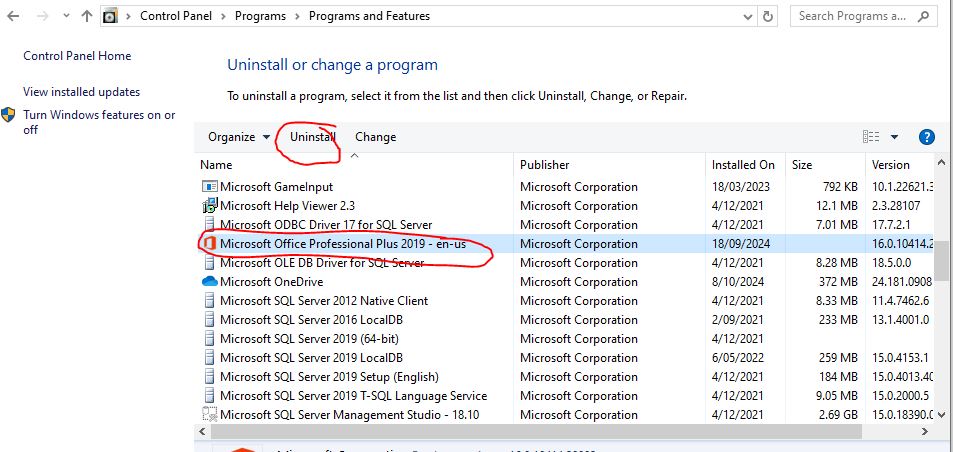
Task: Click the change view icon
Action: pos(871,137)
